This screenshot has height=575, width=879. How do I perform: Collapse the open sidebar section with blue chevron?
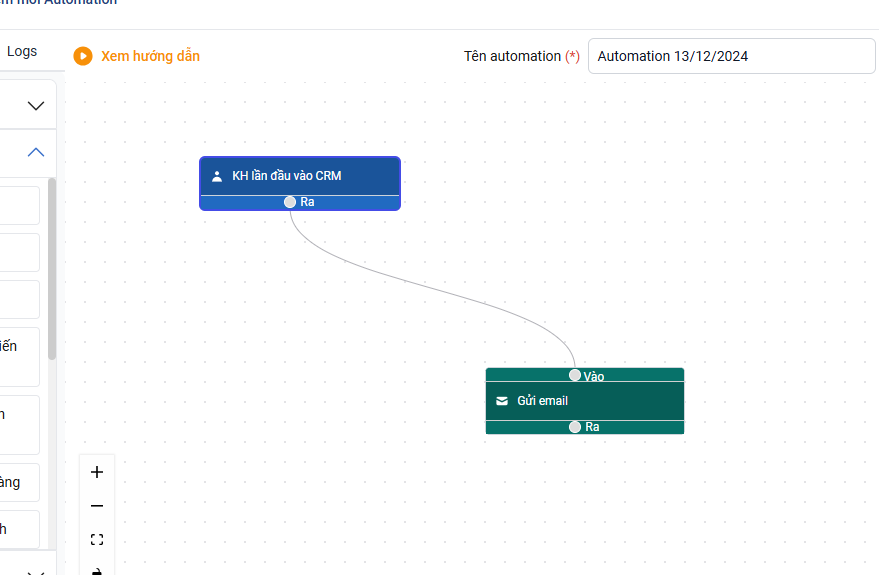(36, 153)
